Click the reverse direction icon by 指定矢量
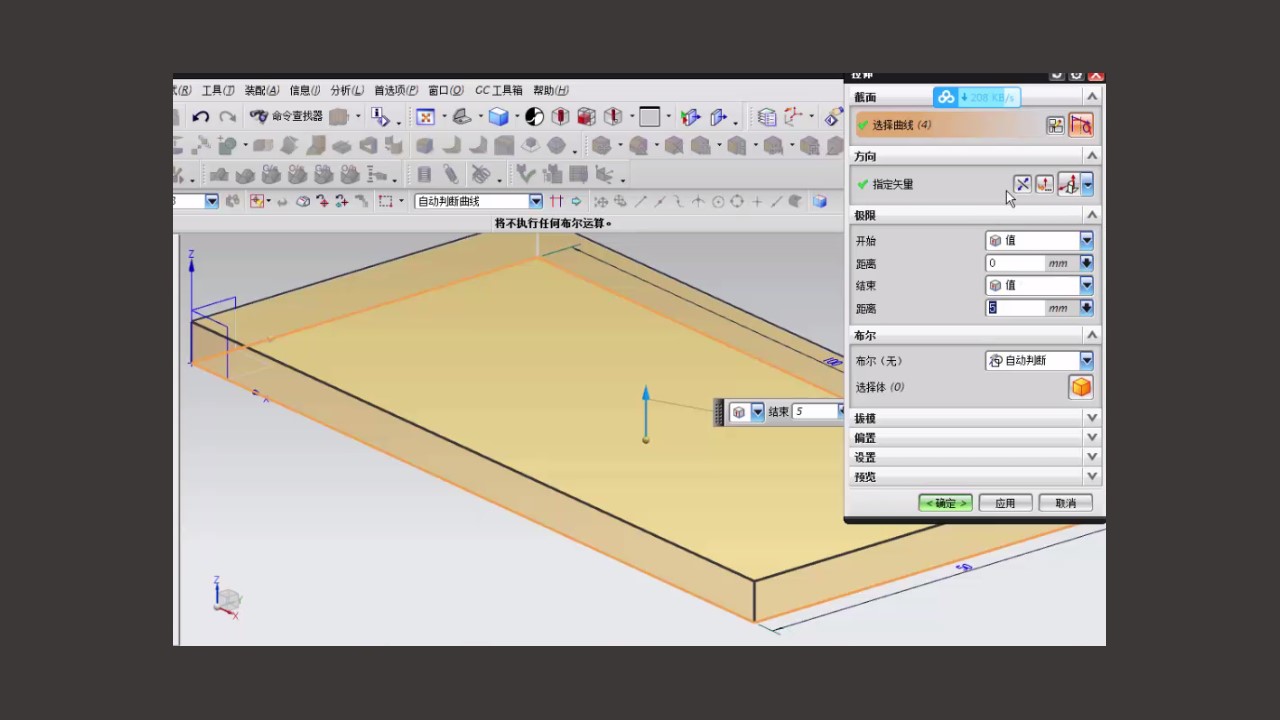The height and width of the screenshot is (720, 1280). [x=1022, y=184]
